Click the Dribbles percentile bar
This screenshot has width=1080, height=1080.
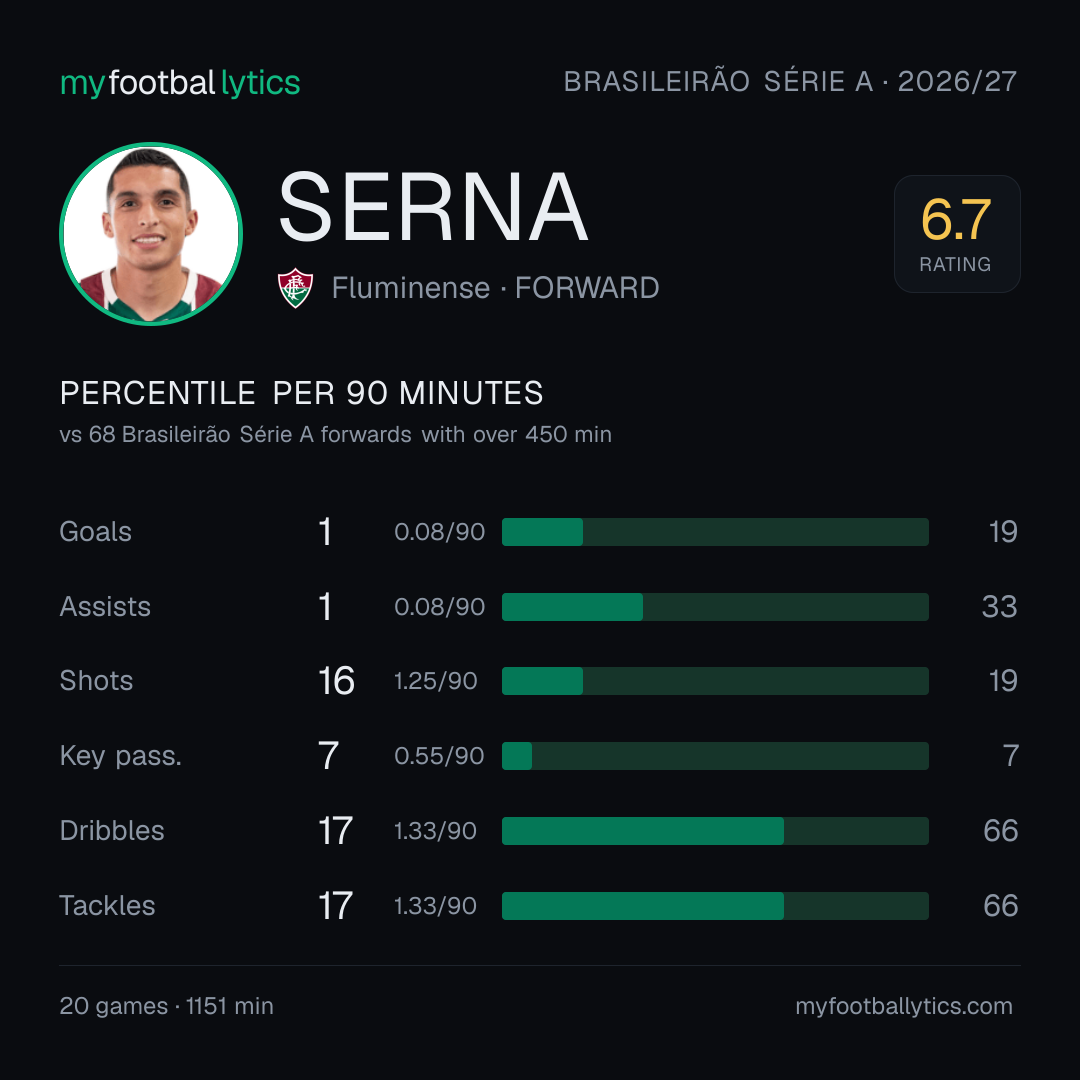click(x=715, y=831)
